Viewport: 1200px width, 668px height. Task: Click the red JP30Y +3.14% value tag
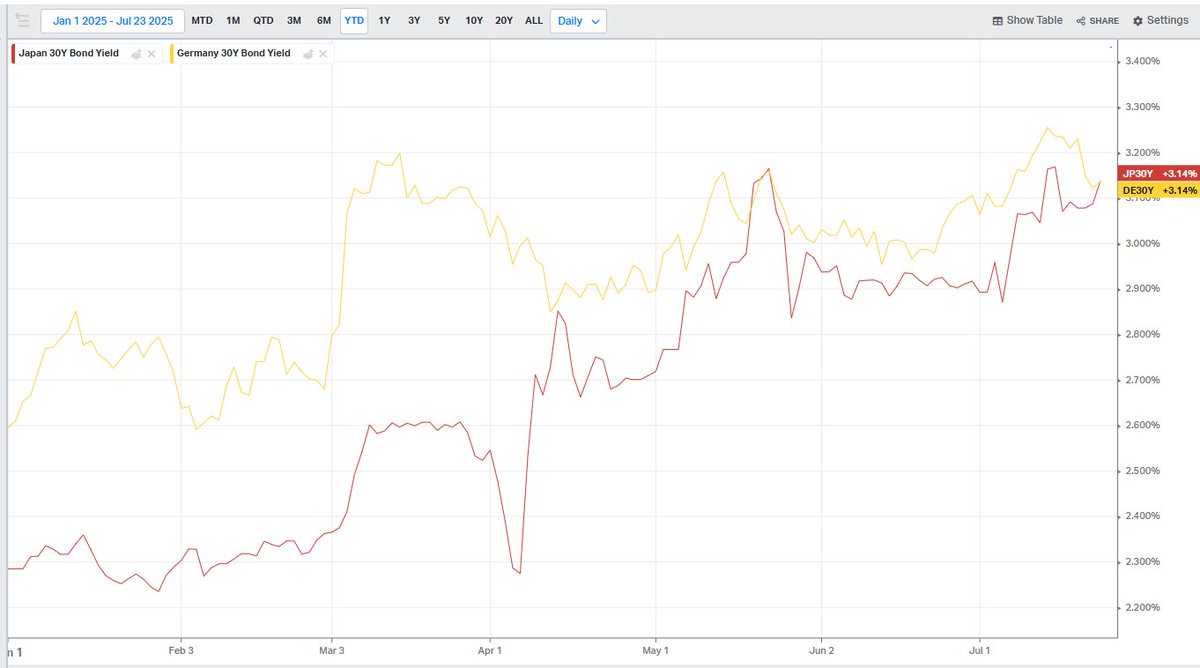1160,173
